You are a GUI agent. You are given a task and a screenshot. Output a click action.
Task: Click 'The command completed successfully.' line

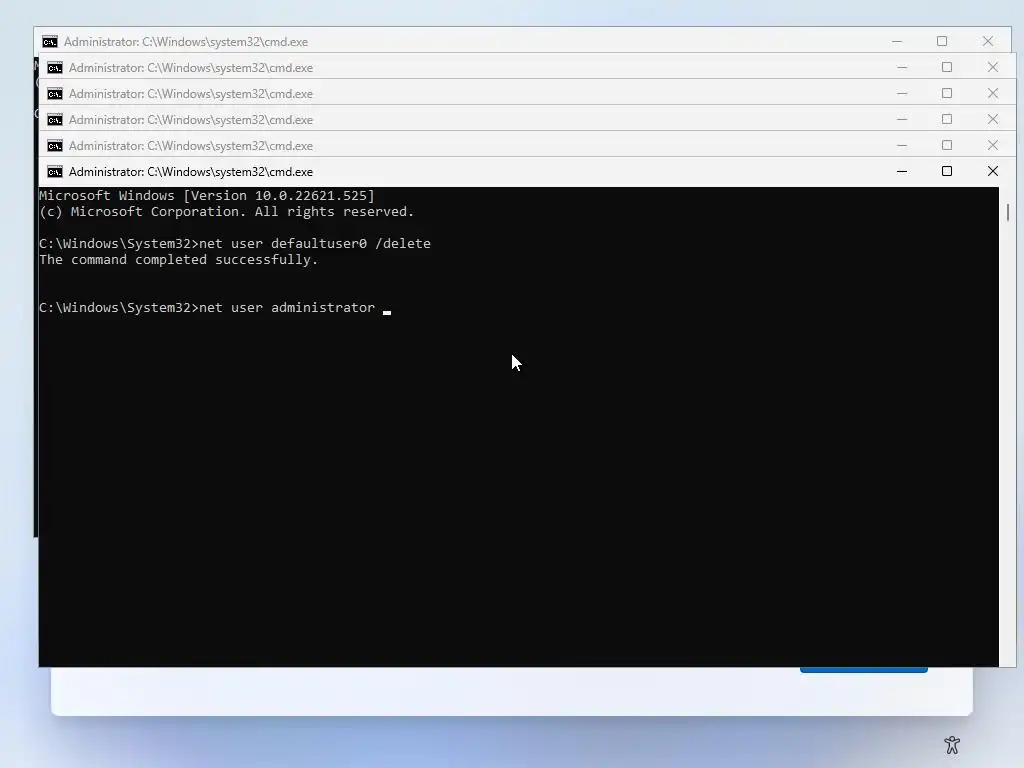pos(178,260)
